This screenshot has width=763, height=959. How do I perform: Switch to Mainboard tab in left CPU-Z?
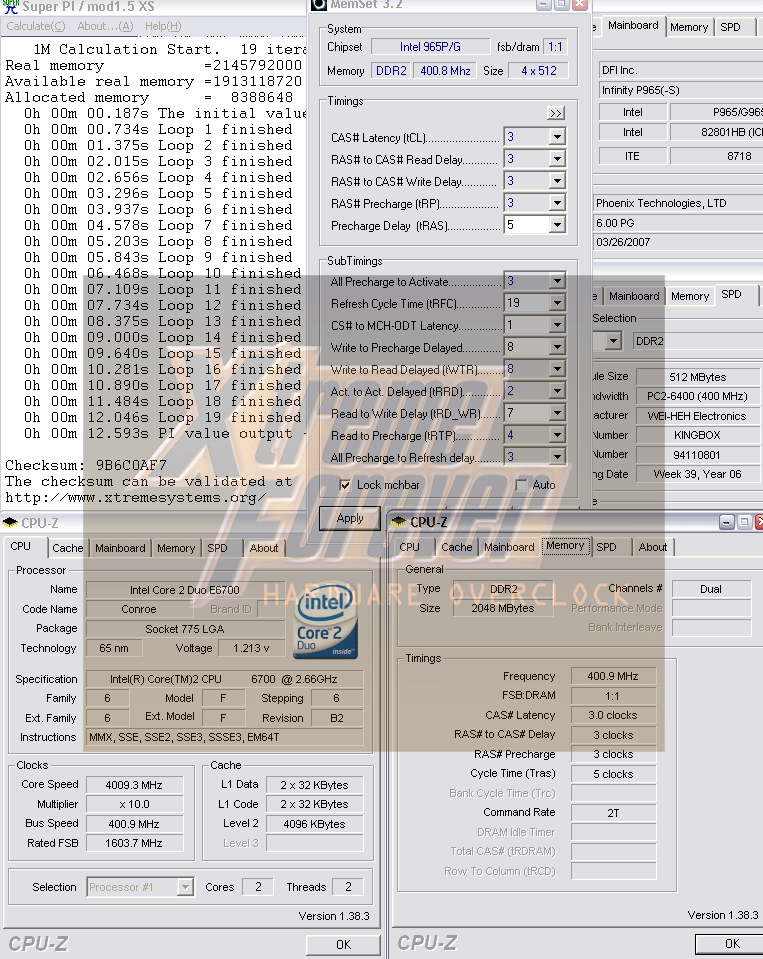[120, 548]
